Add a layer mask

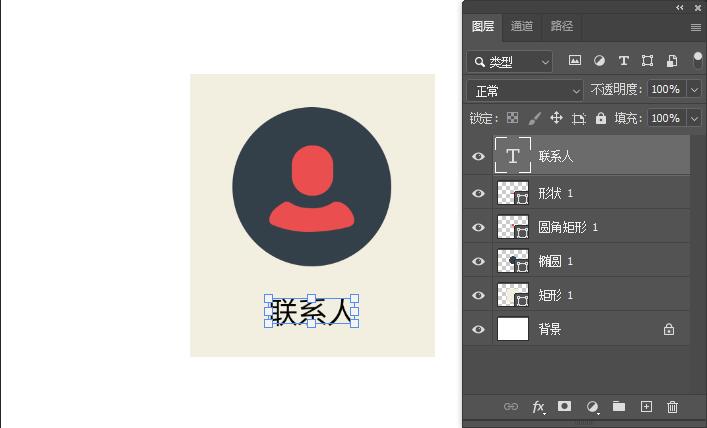coord(564,406)
